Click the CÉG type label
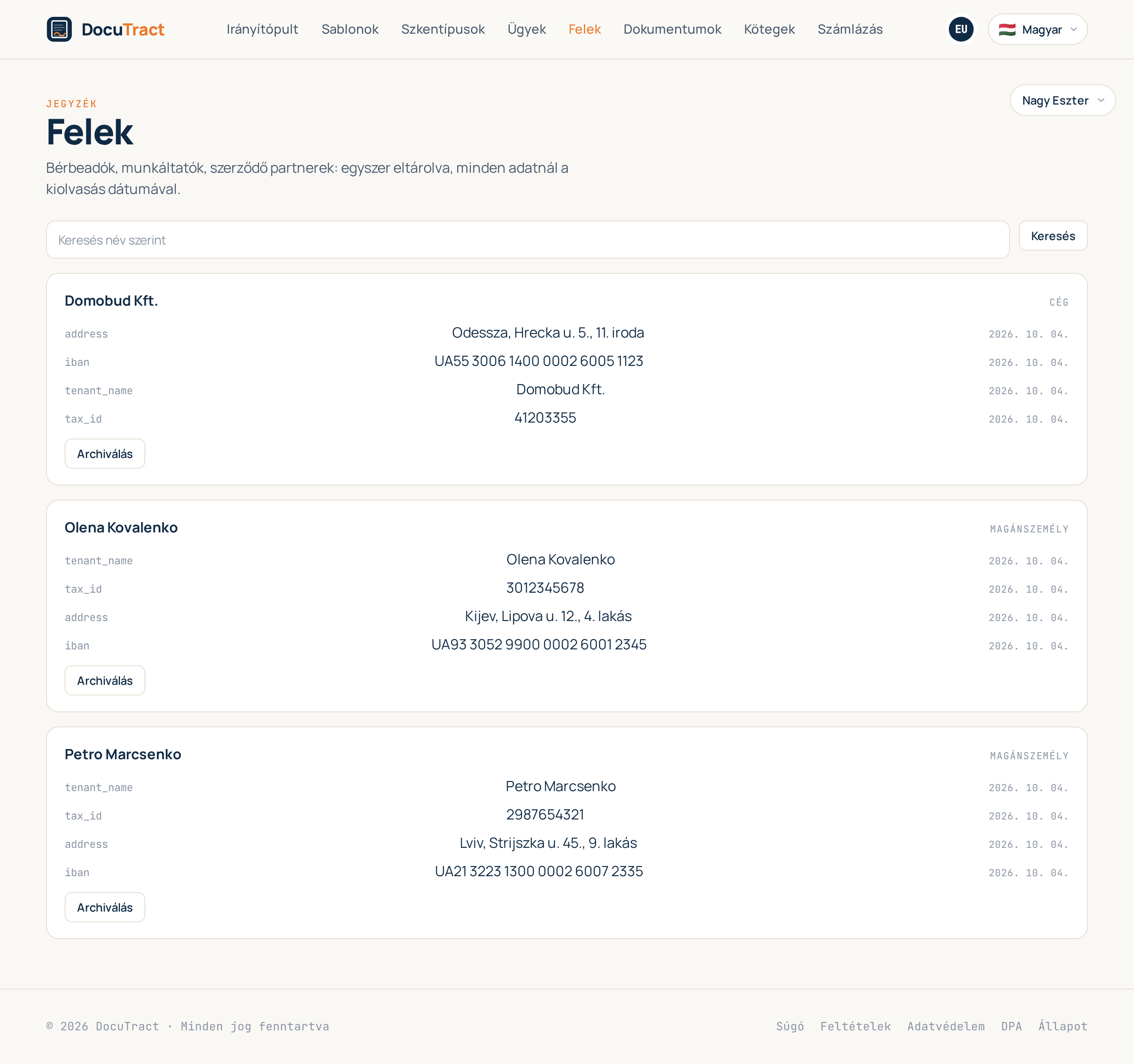1134x1064 pixels. point(1059,303)
